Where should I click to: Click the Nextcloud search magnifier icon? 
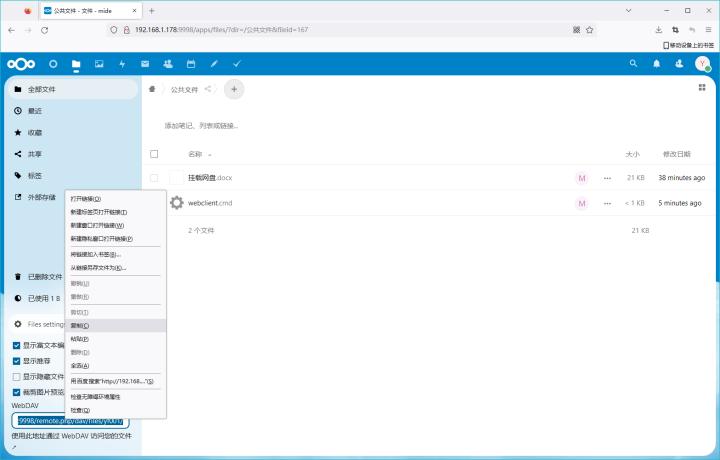633,64
